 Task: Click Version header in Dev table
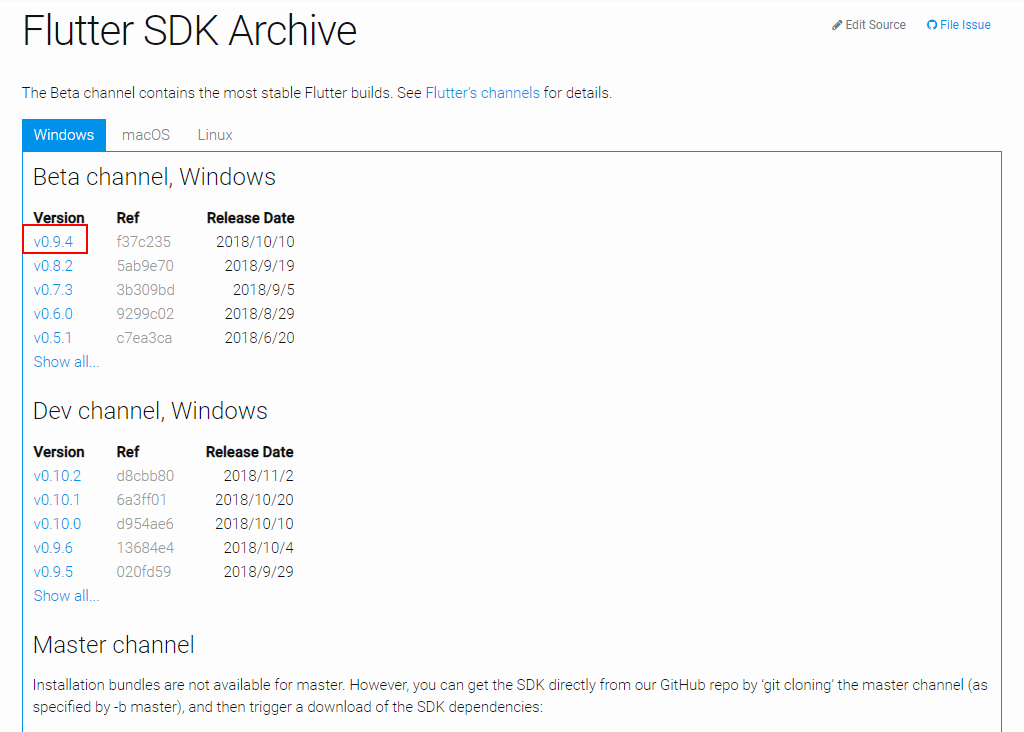tap(59, 452)
